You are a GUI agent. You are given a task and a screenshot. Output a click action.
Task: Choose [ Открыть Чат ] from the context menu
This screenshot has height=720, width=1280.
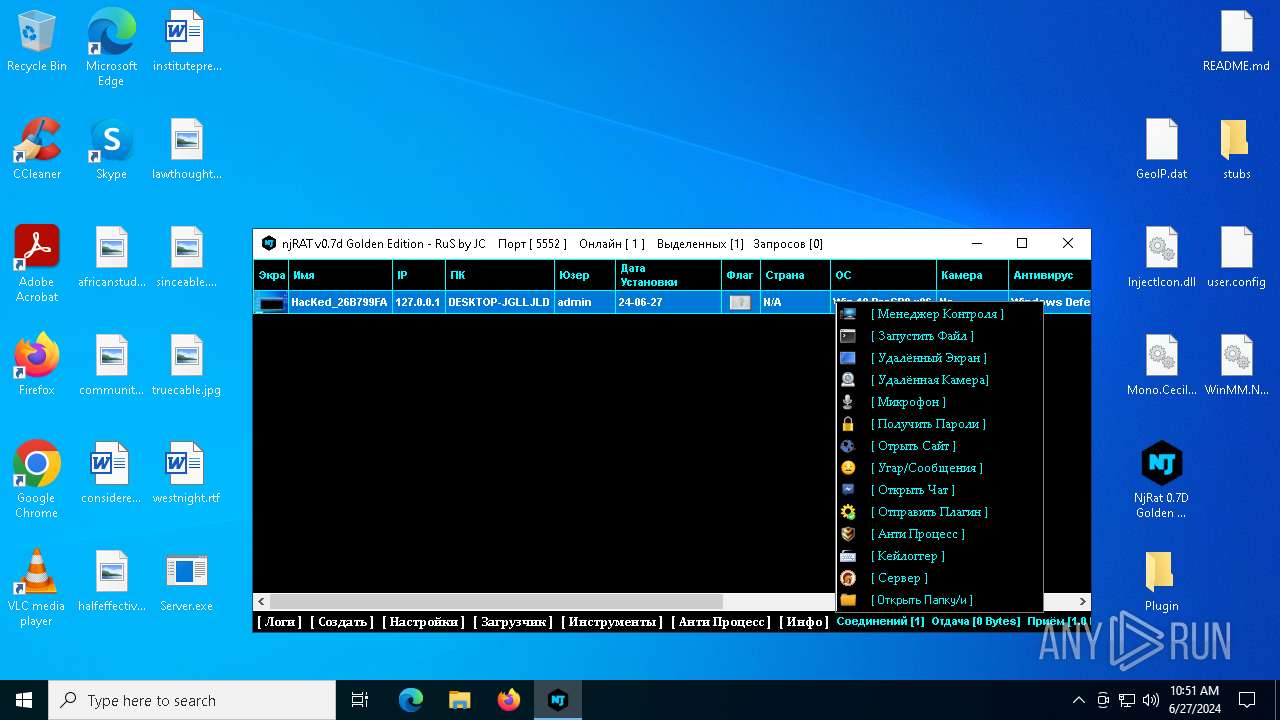[939, 490]
